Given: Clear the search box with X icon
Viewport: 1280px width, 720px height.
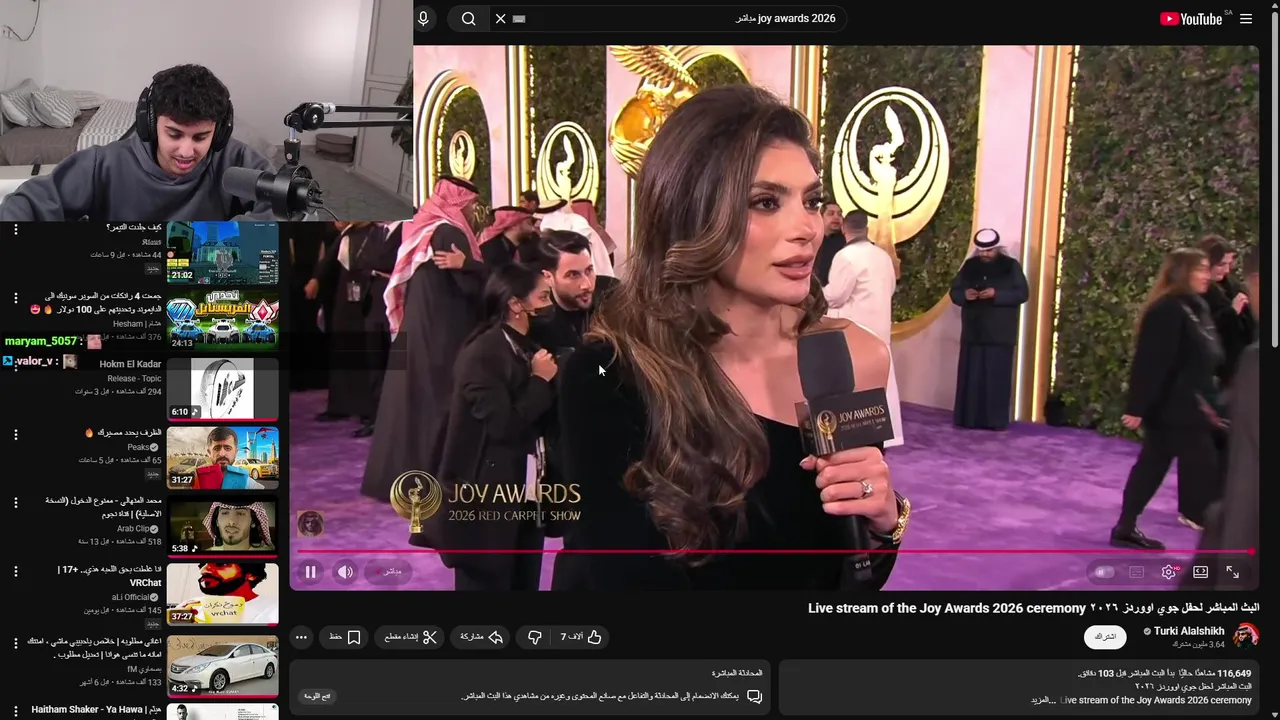Looking at the screenshot, I should 500,18.
